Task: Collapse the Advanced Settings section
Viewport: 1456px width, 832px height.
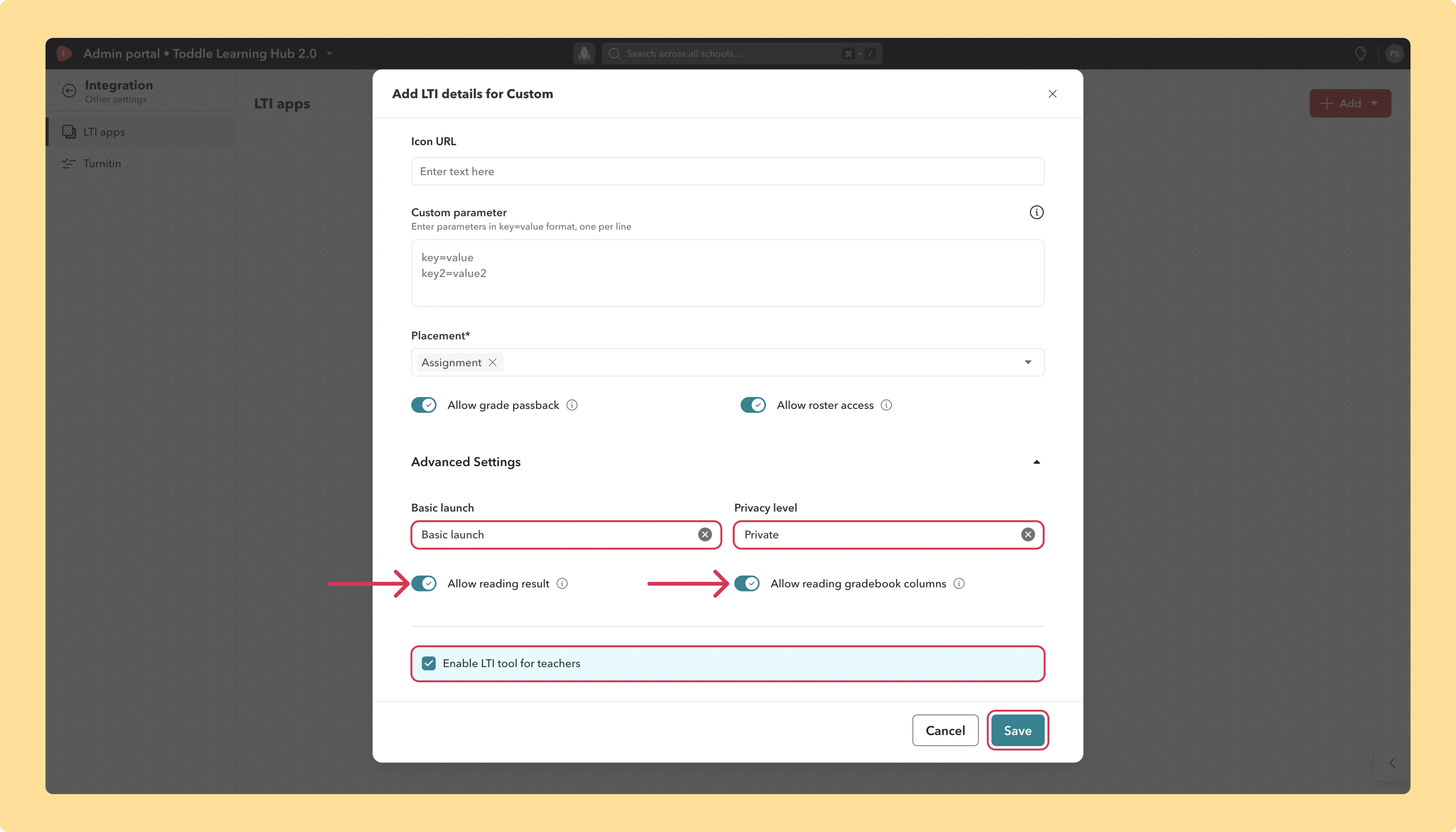Action: (x=1036, y=462)
